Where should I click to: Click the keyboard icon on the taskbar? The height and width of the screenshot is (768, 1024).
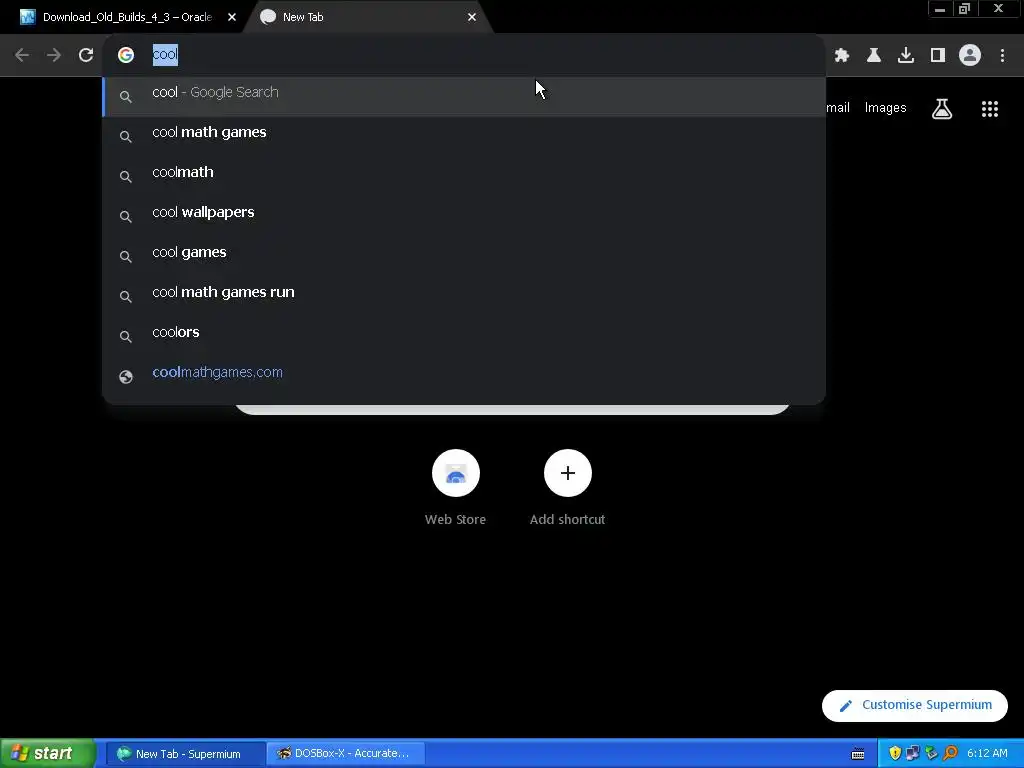tap(858, 754)
